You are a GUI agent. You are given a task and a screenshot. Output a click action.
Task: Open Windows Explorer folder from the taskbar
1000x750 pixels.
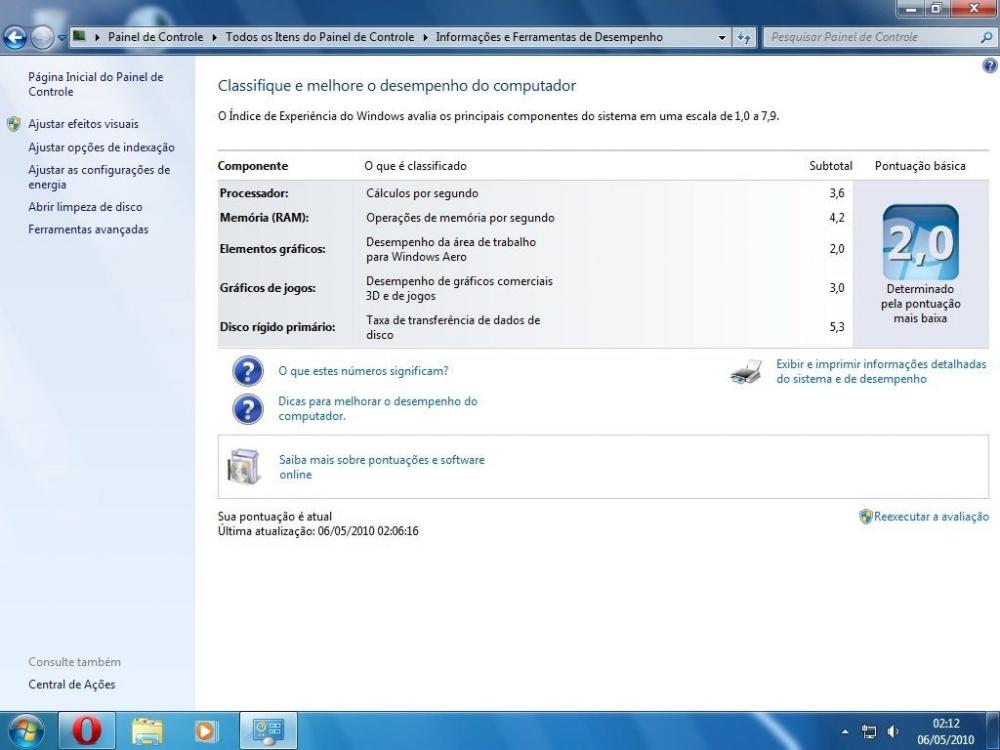(x=147, y=731)
